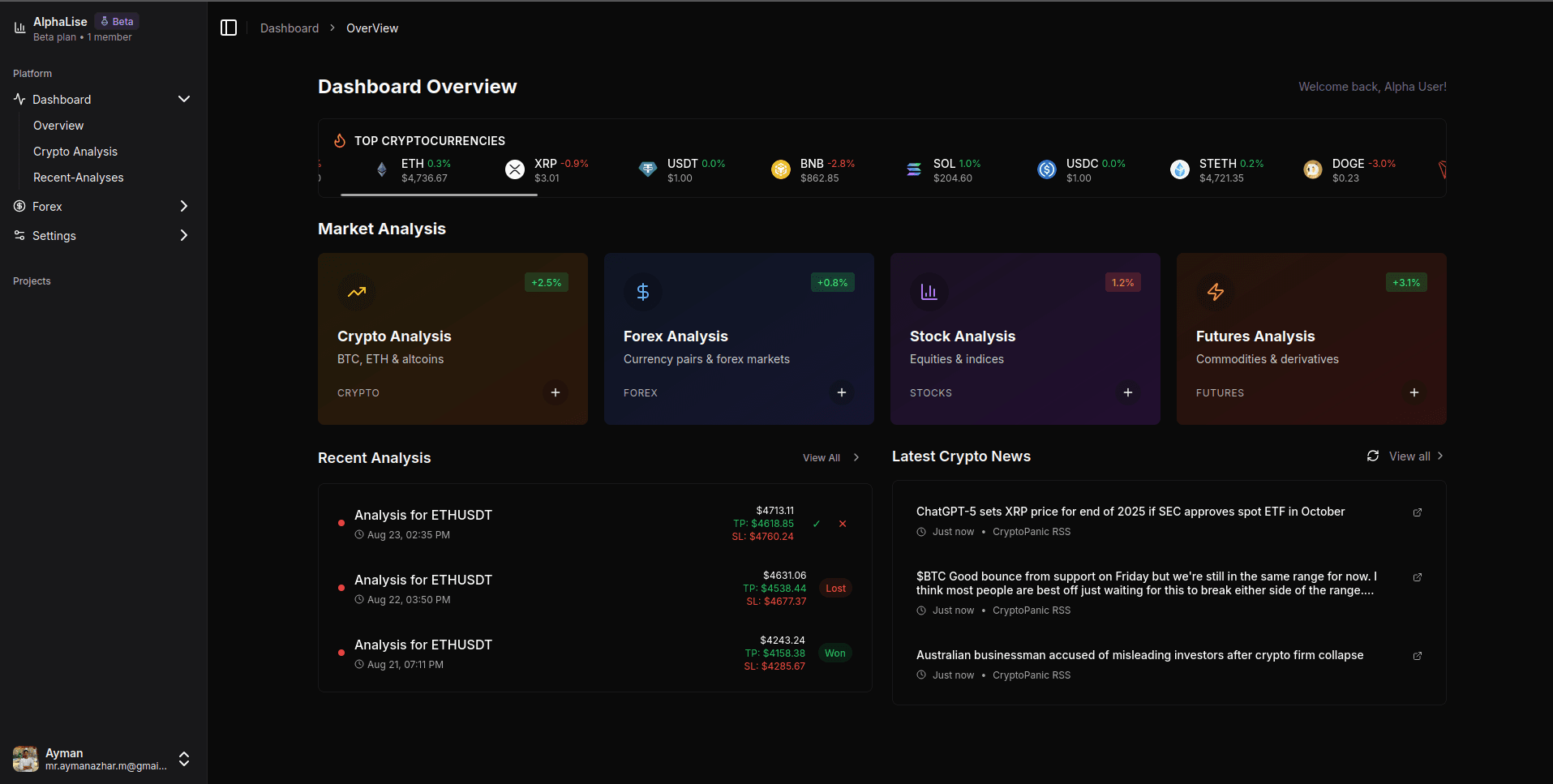Select Crypto Analysis in the sidebar

pos(75,151)
